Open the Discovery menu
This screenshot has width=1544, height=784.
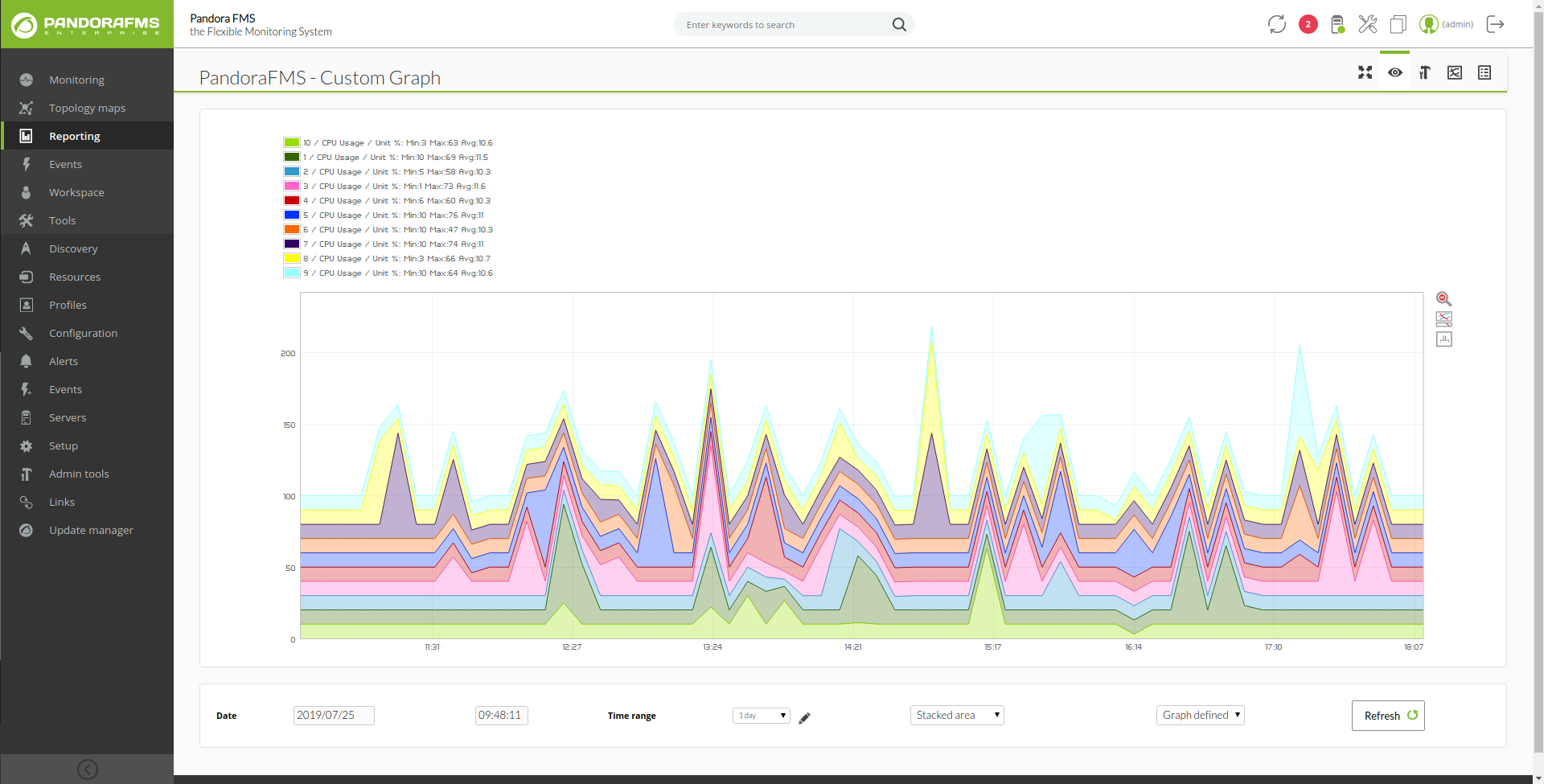87,248
